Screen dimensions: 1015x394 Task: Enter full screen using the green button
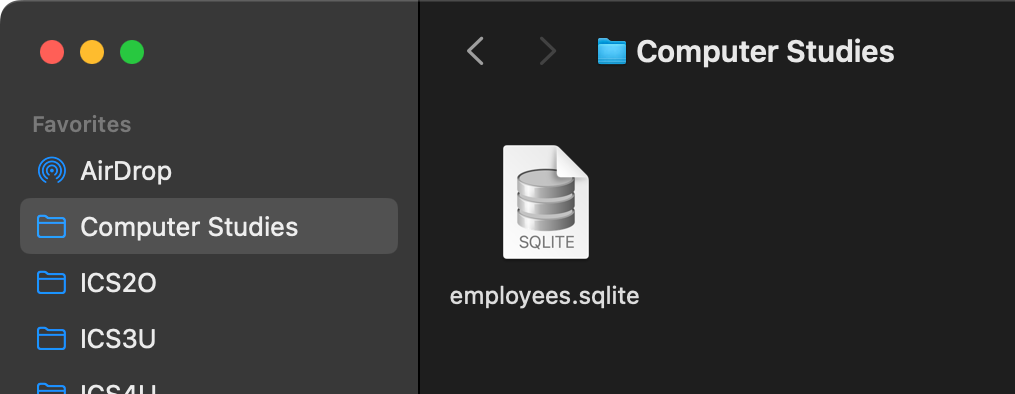pos(132,52)
